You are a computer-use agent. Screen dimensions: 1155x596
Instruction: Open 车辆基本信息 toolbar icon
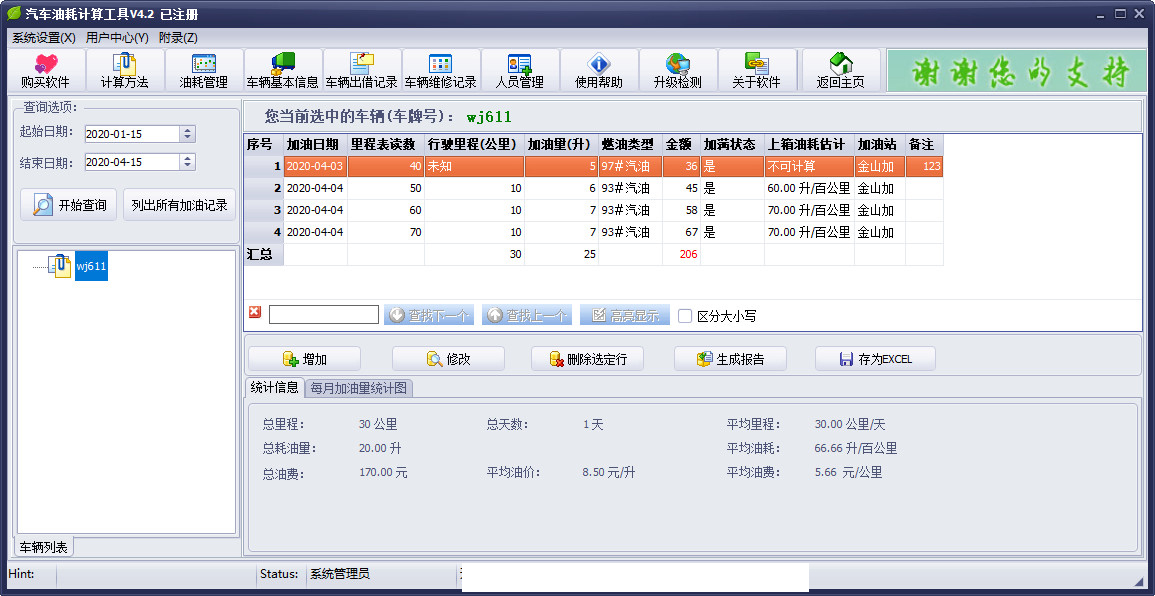coord(283,70)
